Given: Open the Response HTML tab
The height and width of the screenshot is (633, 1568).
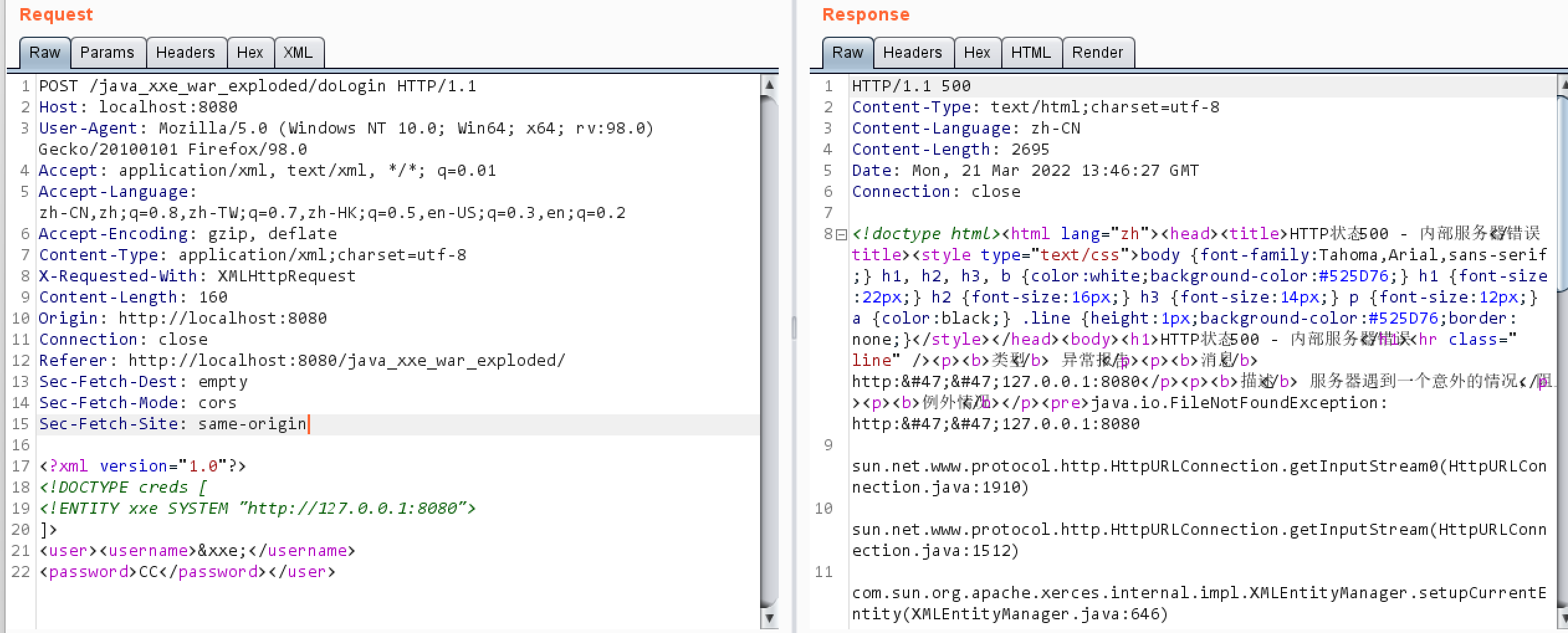Looking at the screenshot, I should [x=1031, y=53].
